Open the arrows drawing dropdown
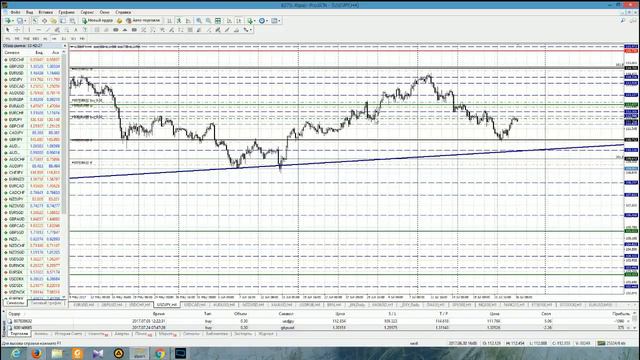 coord(247,30)
